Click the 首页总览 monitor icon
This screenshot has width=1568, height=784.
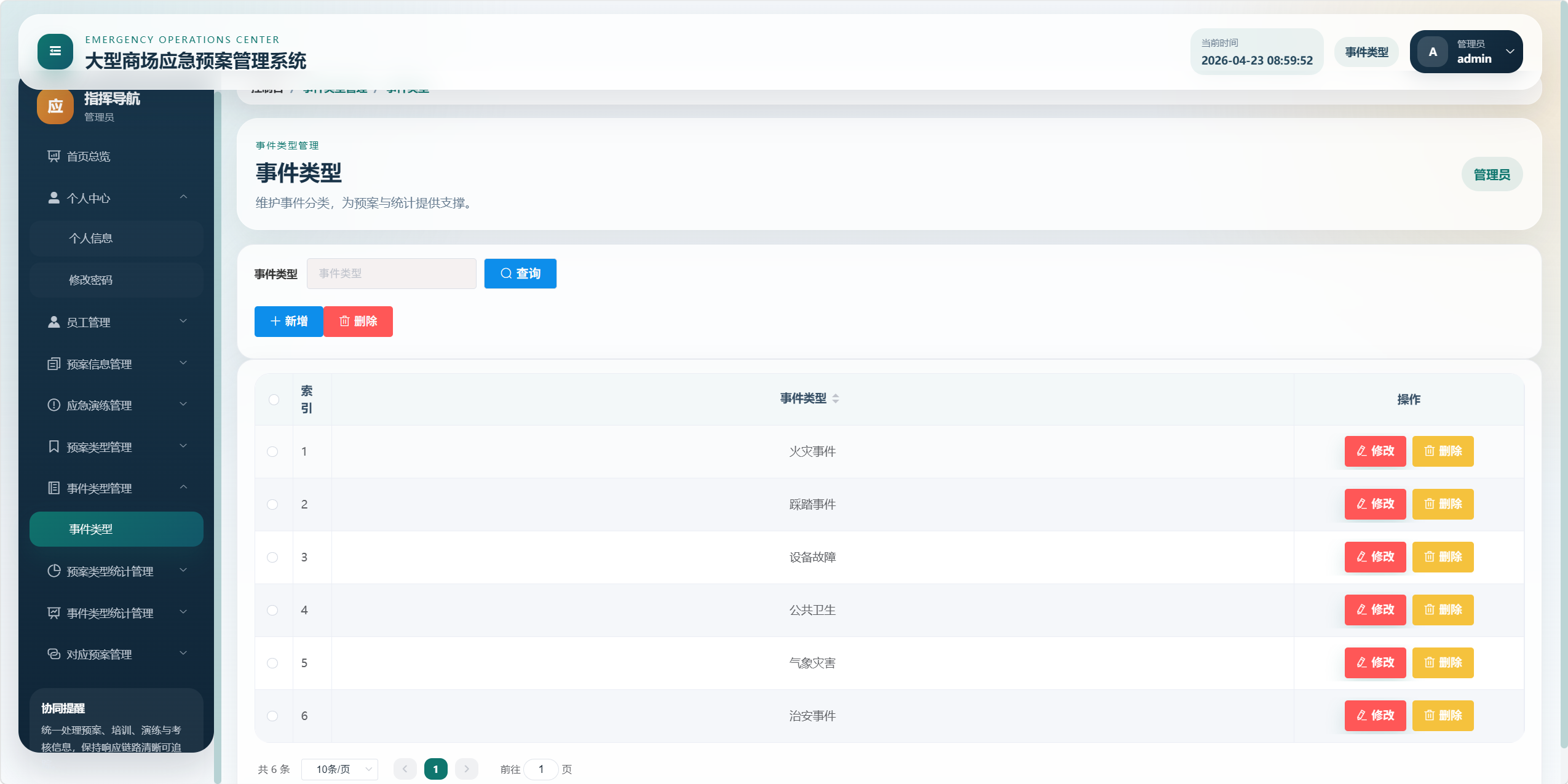(x=53, y=156)
